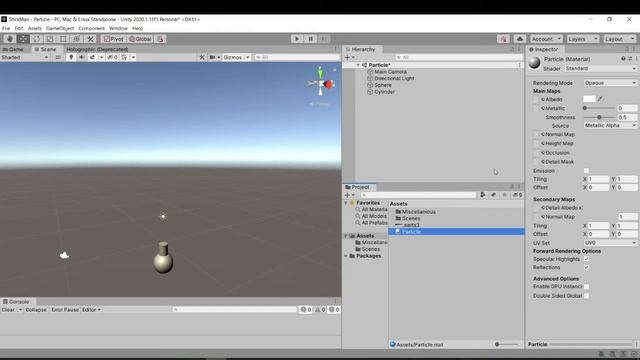Collapse the Particle scene in Hierarchy
Image resolution: width=640 pixels, height=360 pixels.
point(358,65)
